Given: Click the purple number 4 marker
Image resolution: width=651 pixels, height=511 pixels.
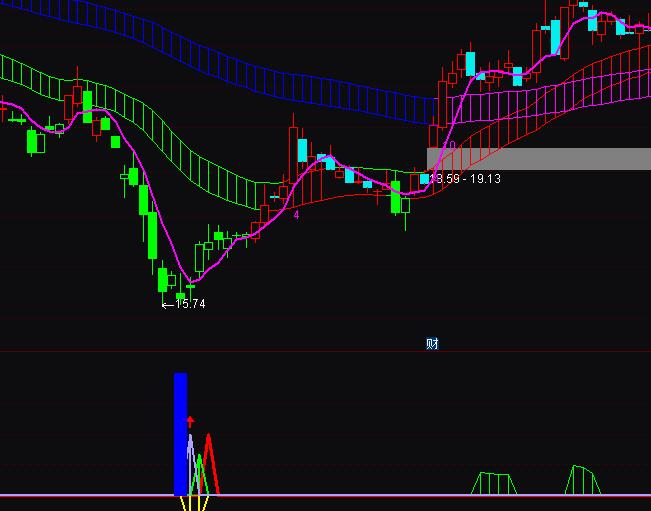Looking at the screenshot, I should (296, 214).
